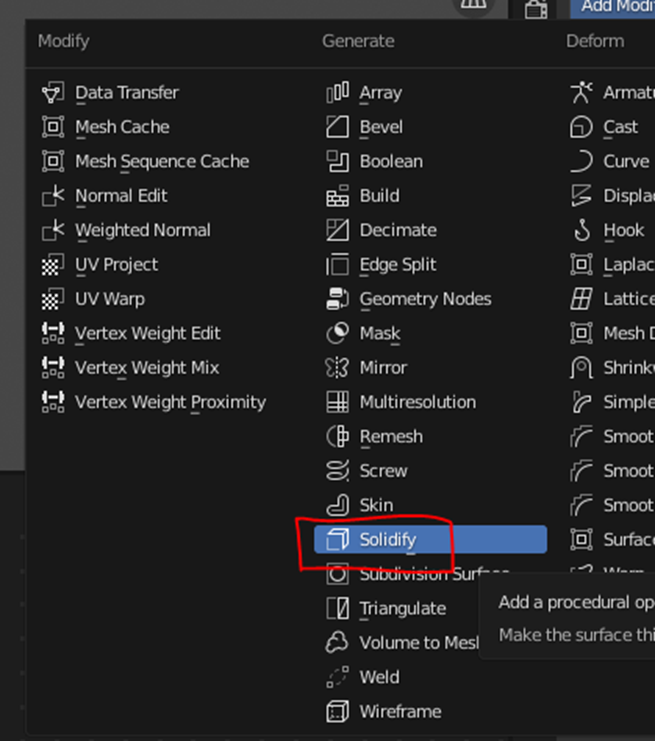Click the Data Transfer modifier icon
This screenshot has height=741, width=655.
[53, 93]
